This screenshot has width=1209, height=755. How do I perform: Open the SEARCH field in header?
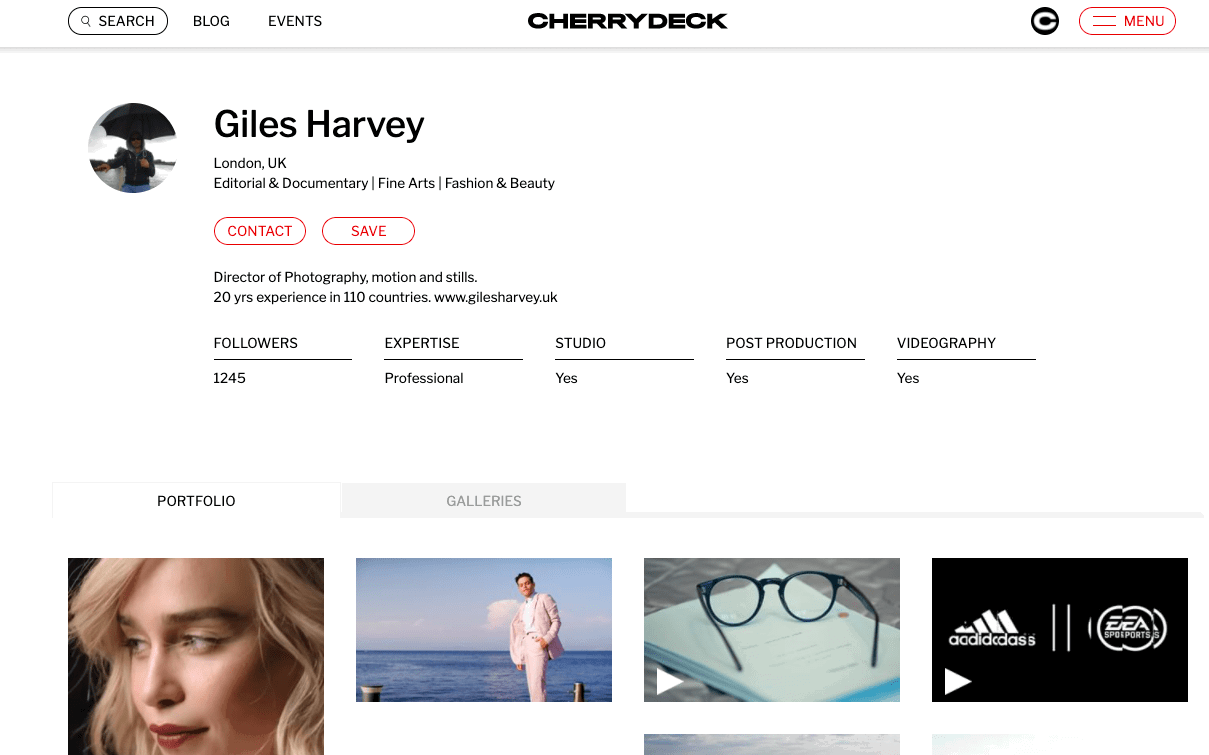[118, 21]
